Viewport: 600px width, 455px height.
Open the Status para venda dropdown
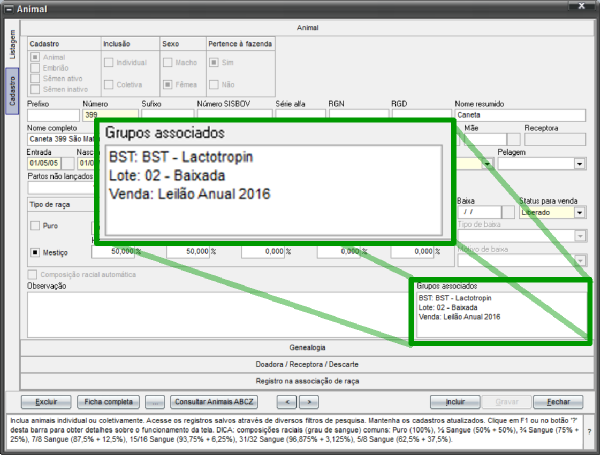580,212
